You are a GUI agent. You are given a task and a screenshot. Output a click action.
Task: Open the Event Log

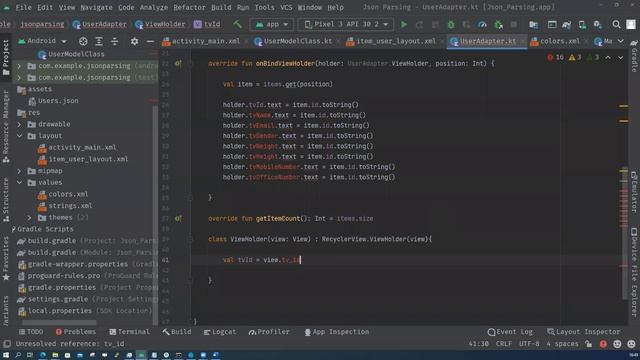point(510,332)
